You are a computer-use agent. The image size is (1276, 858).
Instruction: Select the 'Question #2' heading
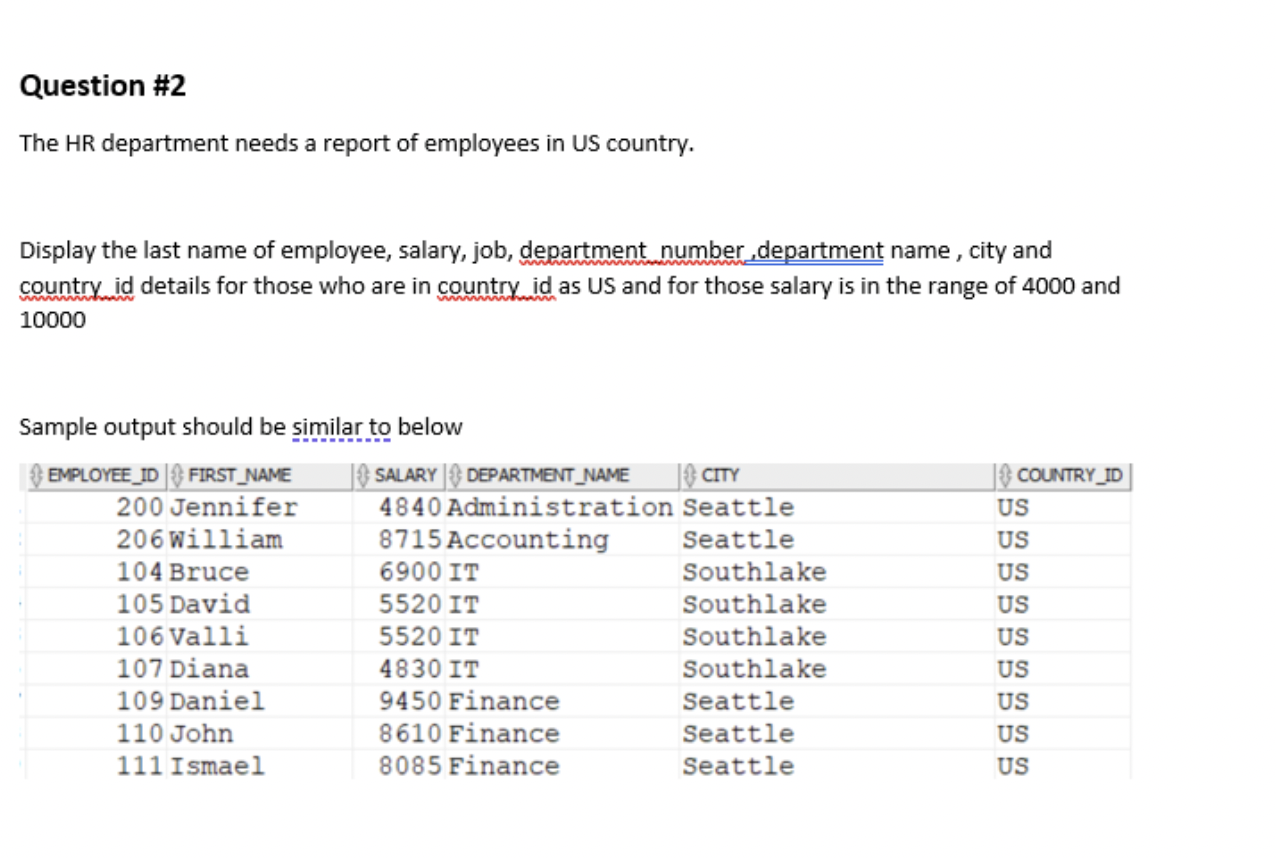103,86
